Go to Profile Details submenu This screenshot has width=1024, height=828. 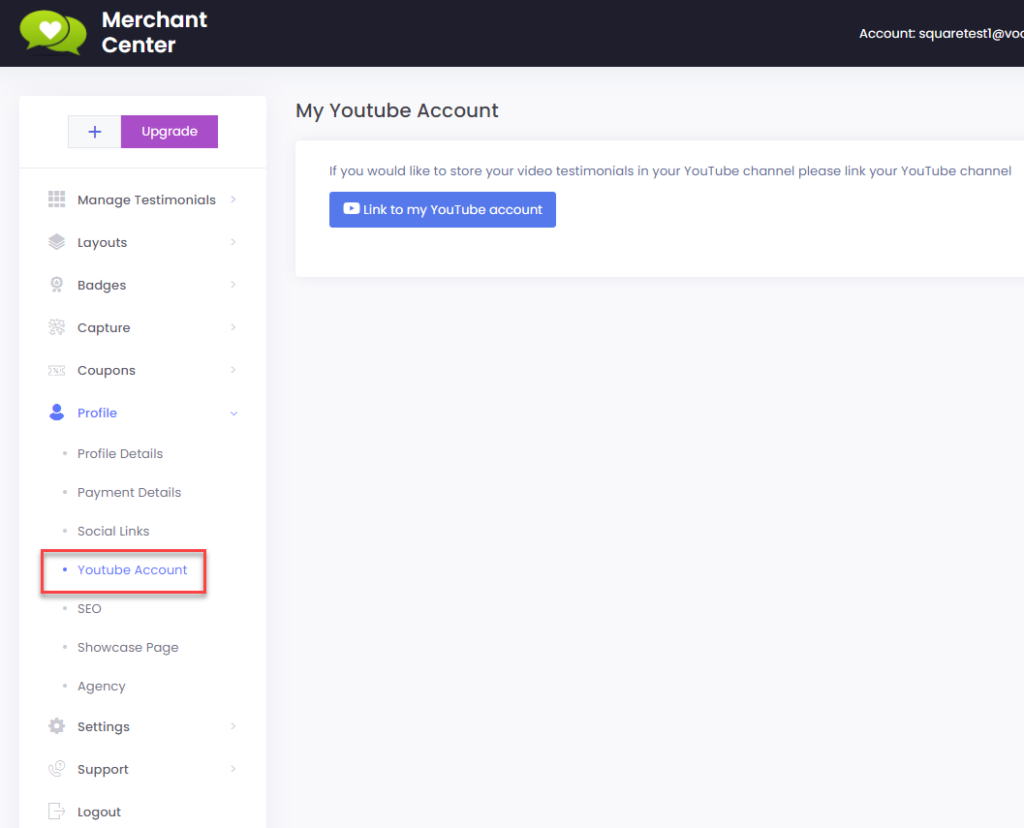click(120, 453)
